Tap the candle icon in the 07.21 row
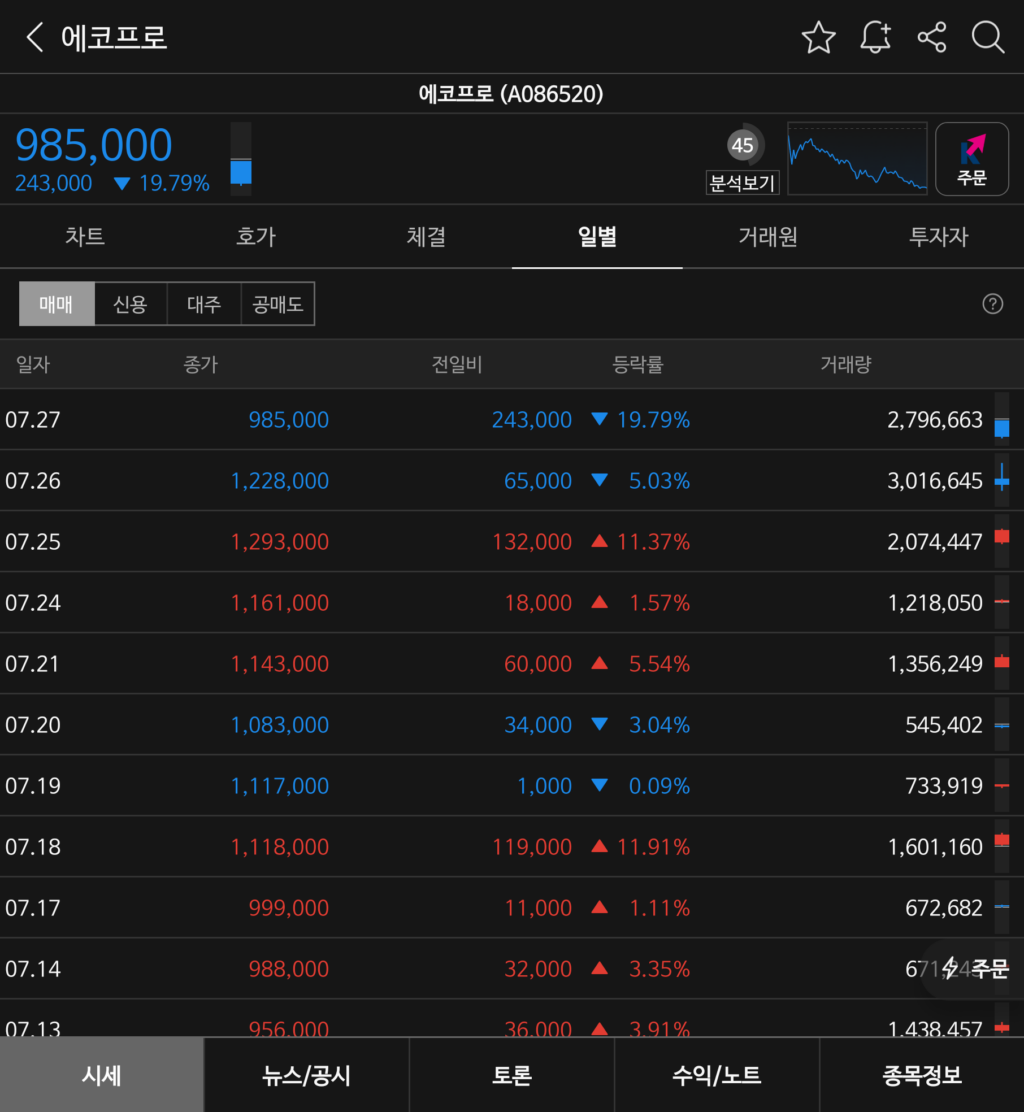 point(1001,664)
